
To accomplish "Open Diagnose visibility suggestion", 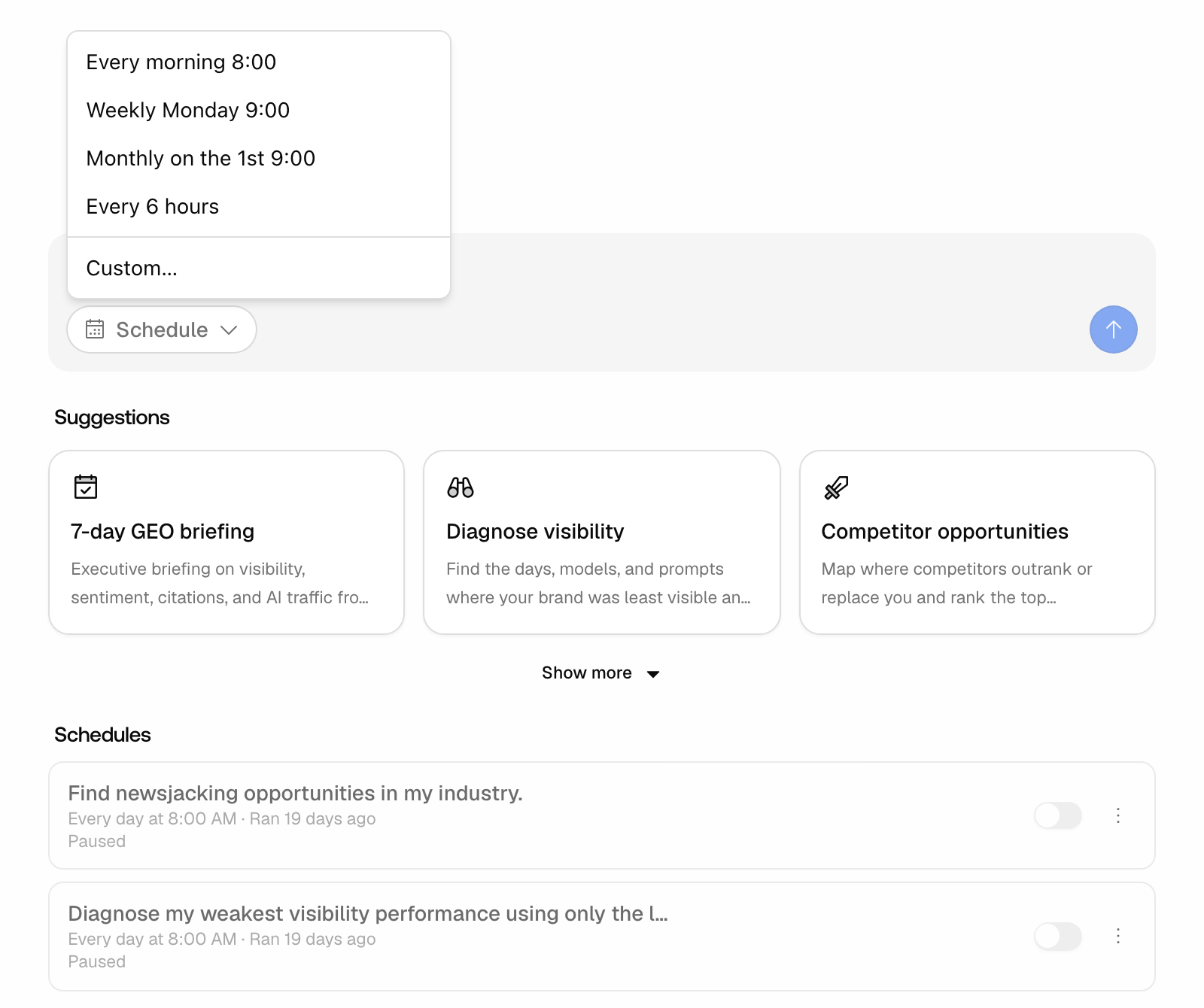I will 602,542.
